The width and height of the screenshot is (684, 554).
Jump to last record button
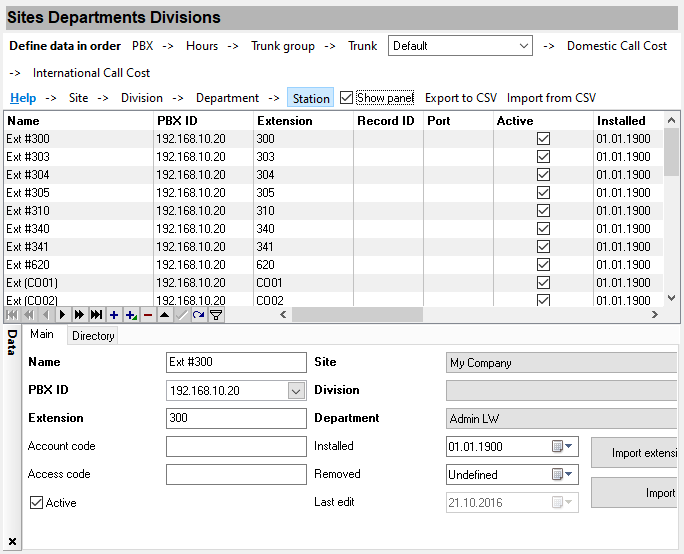tap(96, 315)
